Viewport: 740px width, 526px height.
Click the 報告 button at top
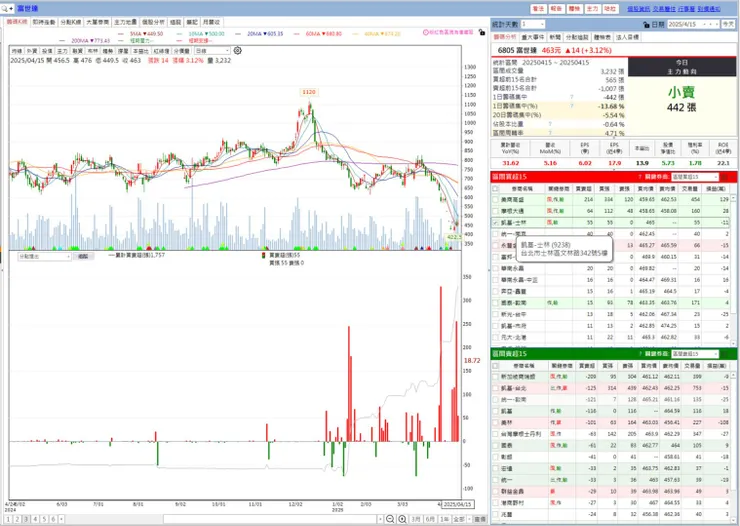[556, 9]
